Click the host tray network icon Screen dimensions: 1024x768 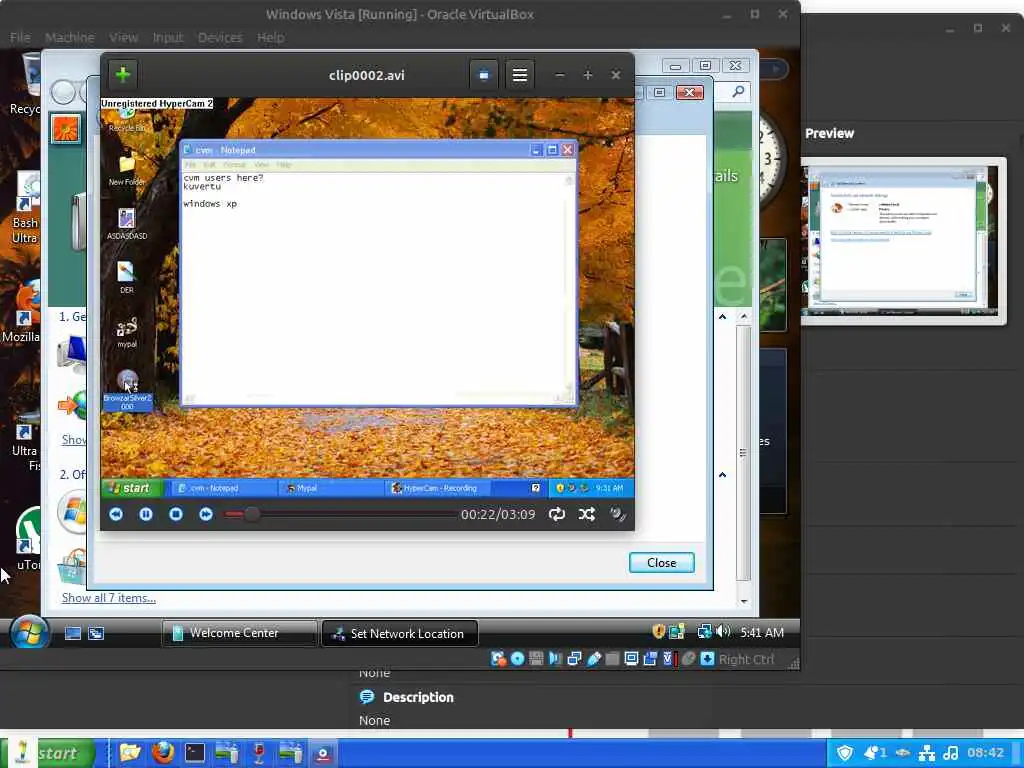point(927,753)
